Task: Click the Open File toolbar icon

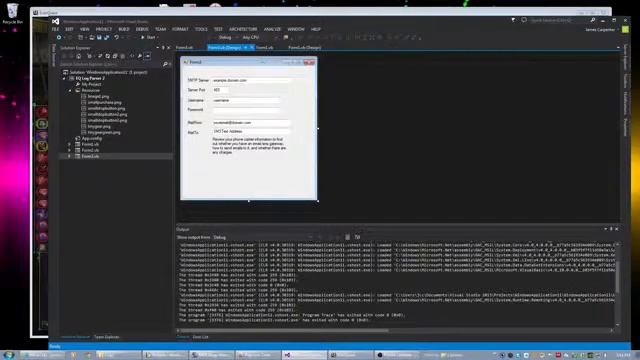Action: coord(91,37)
